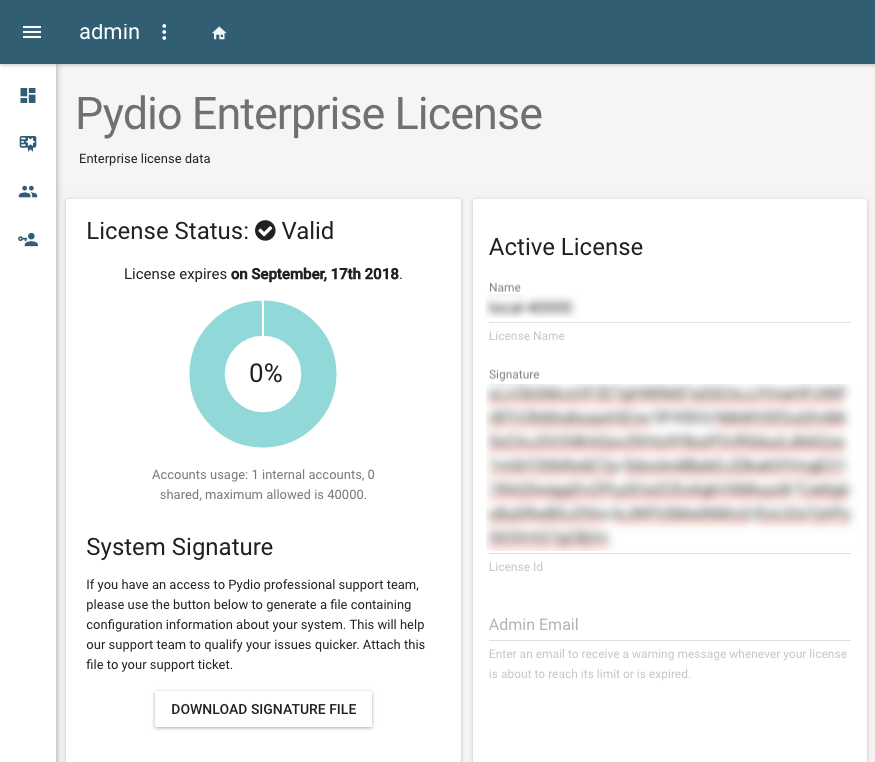Click the Valid checkmark status icon
This screenshot has height=762, width=875.
tap(265, 230)
